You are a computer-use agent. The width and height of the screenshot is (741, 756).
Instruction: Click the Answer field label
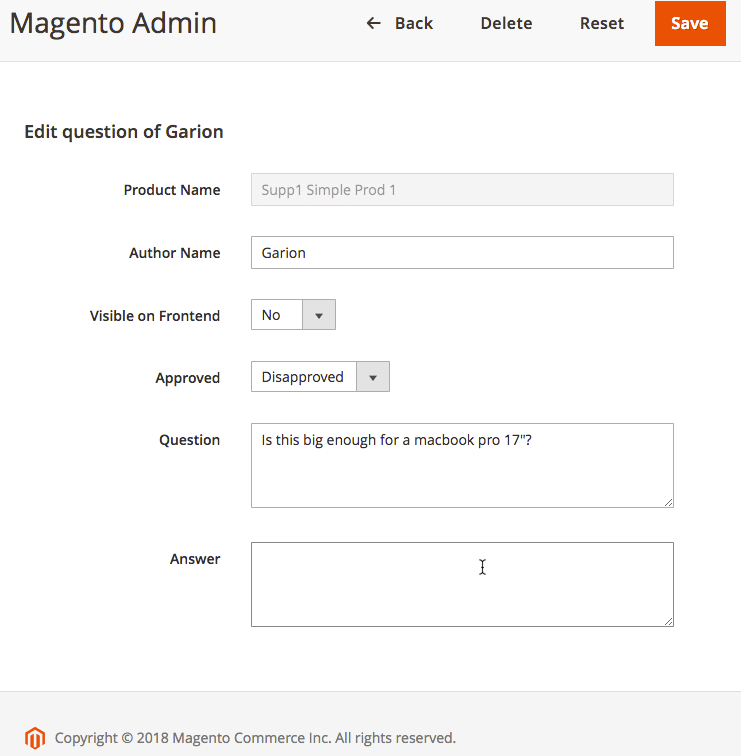coord(195,559)
